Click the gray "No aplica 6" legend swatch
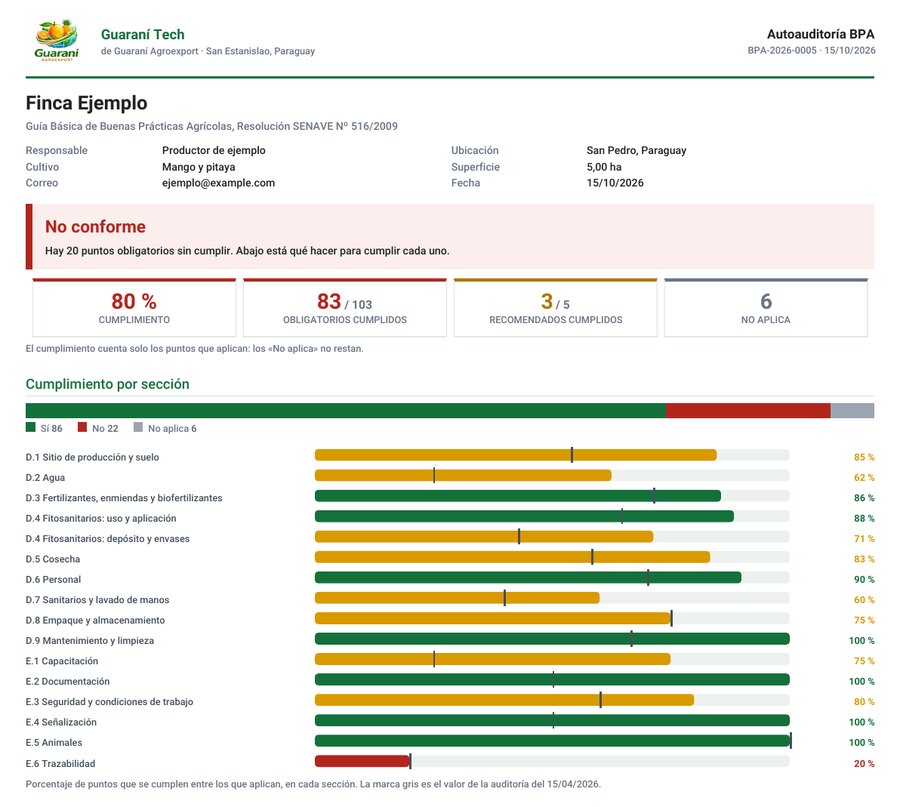 click(x=138, y=428)
